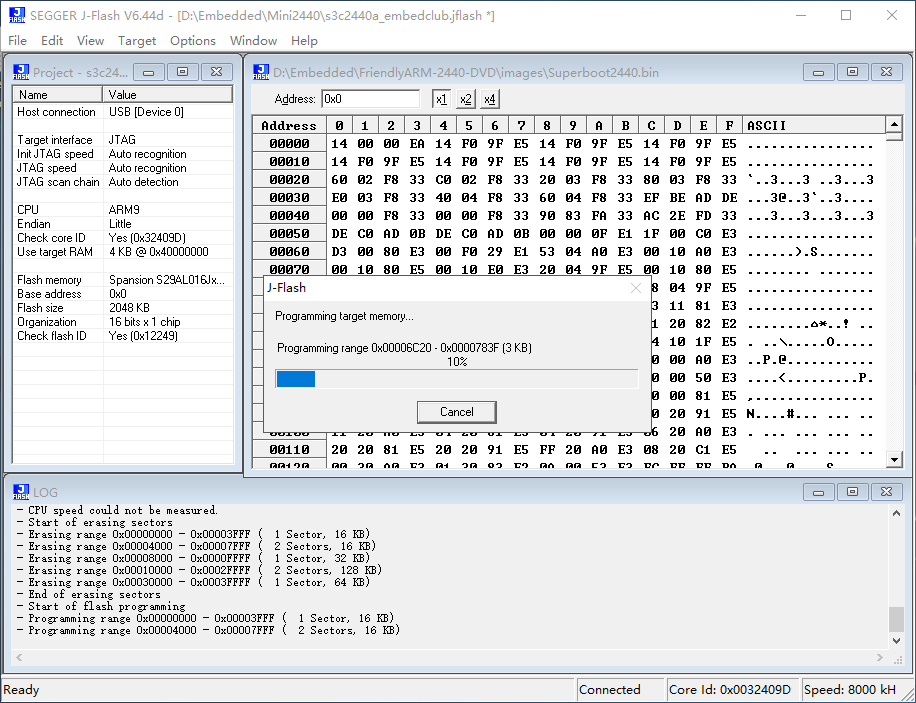Screen dimensions: 916x703
Task: Click the programming progress bar
Action: (x=457, y=379)
